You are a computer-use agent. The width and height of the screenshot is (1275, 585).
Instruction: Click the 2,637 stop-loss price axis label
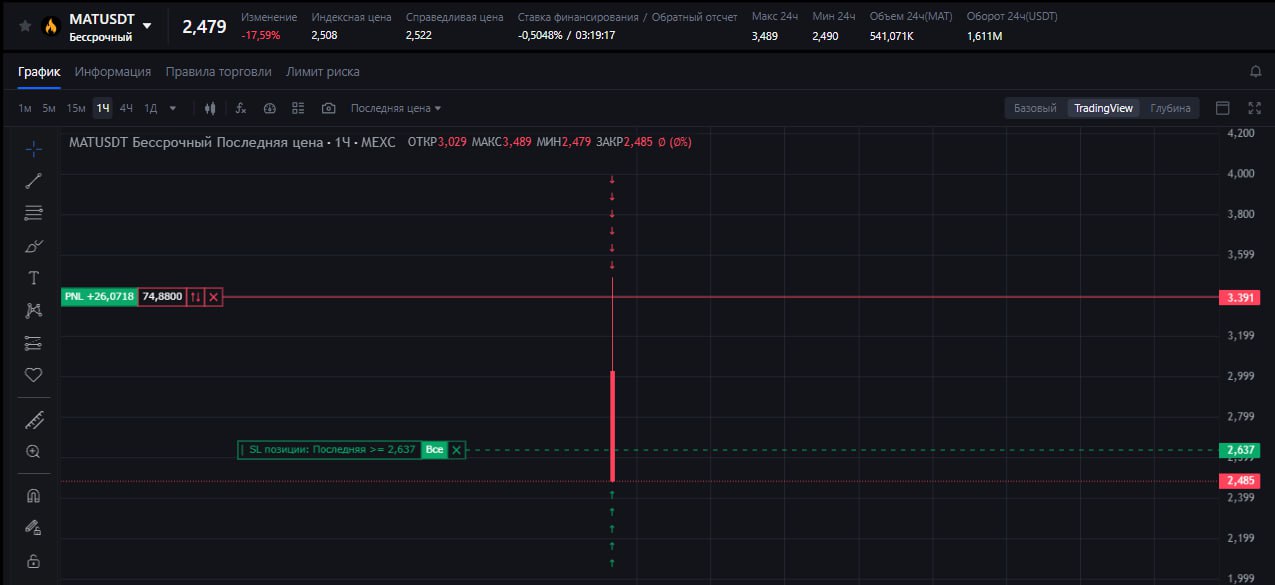coord(1238,450)
